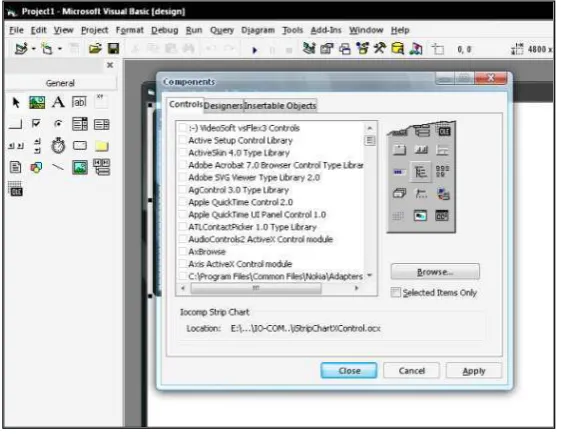
Task: Open the Object Browser from the toolbar
Action: coord(362,48)
